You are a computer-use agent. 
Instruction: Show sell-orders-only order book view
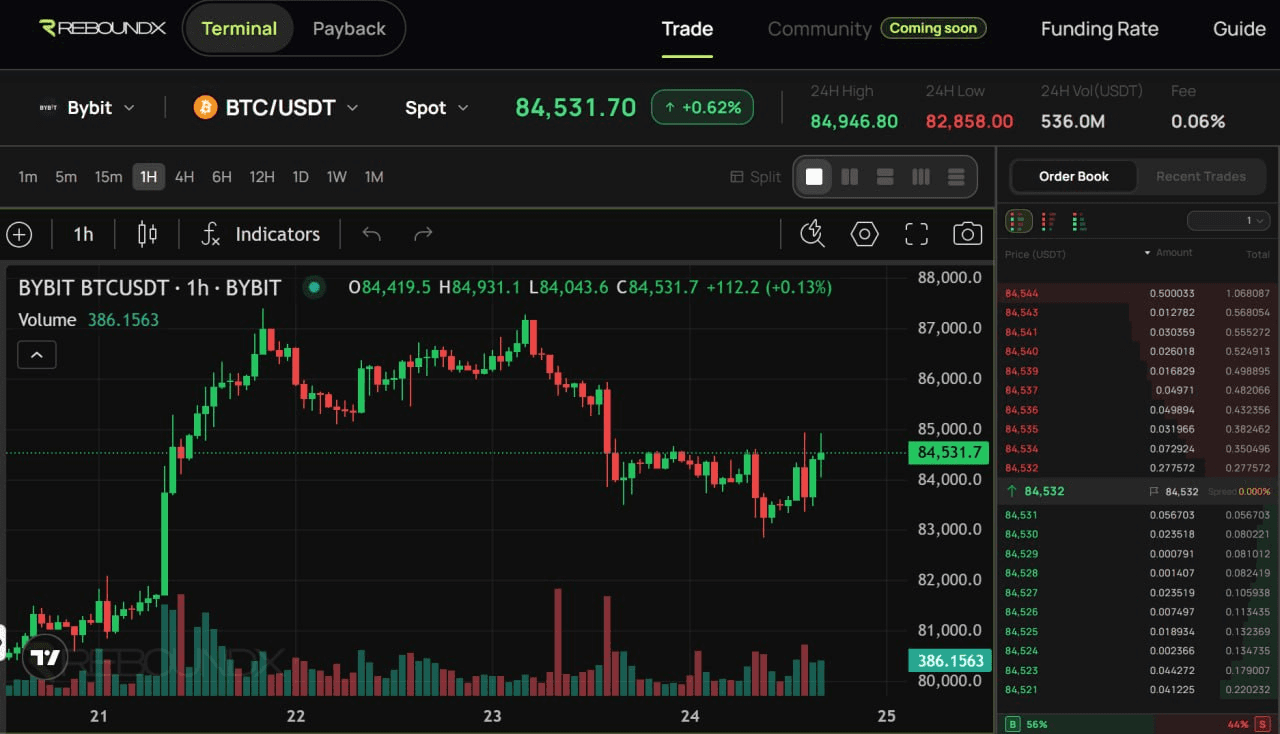click(x=1049, y=221)
